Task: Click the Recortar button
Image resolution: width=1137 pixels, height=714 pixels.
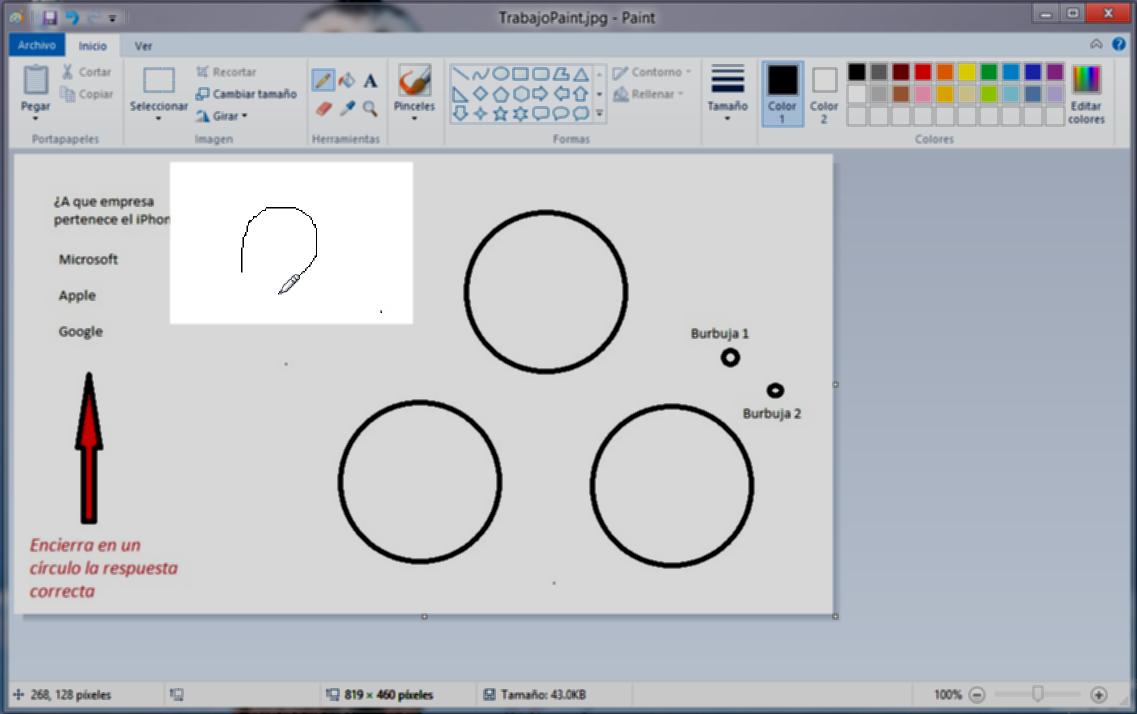Action: point(226,72)
